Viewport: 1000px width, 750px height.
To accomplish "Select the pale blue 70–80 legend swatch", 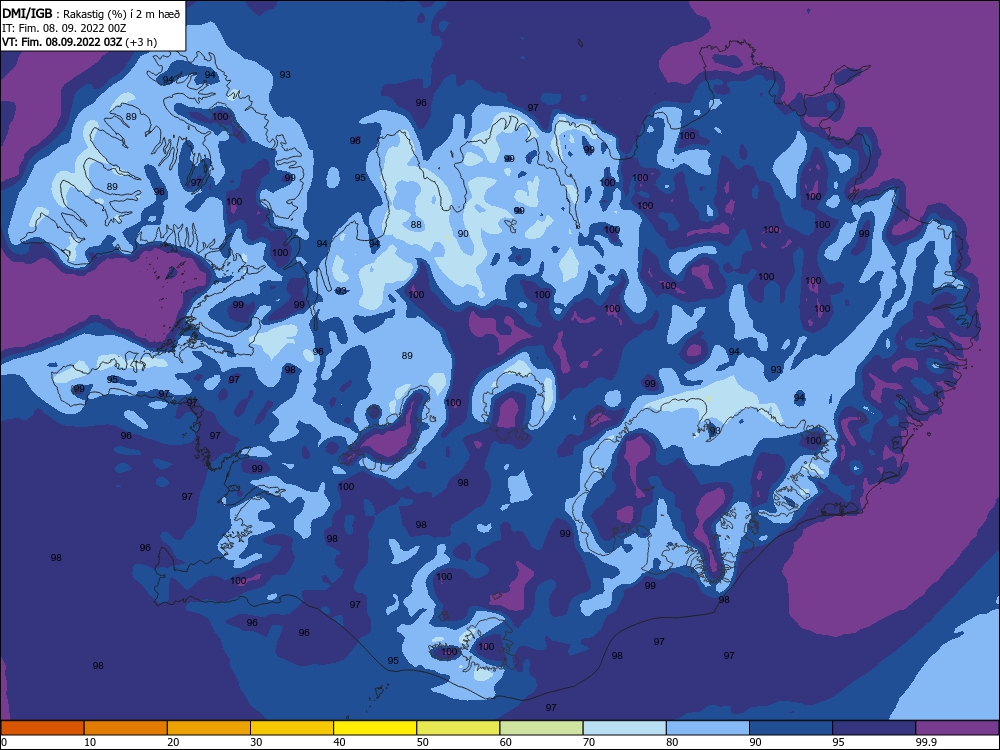I will pyautogui.click(x=624, y=728).
